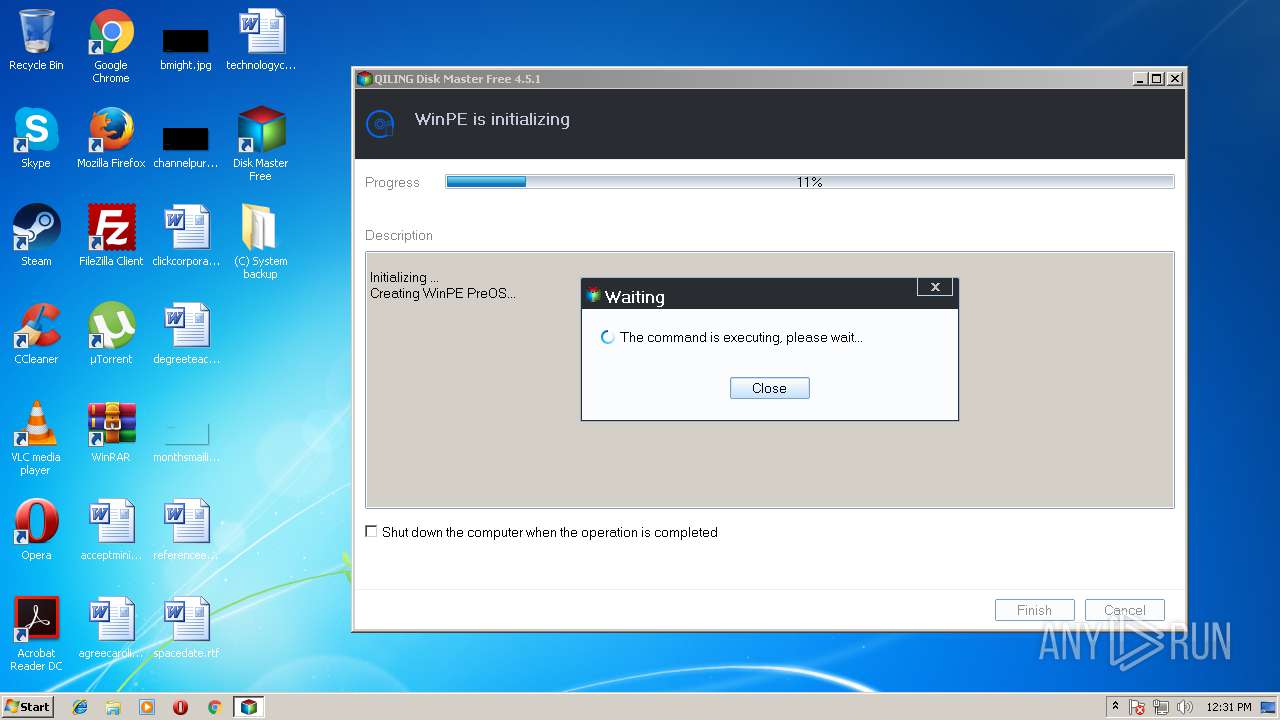
Task: Maximize the QILING Disk Master window
Action: (1157, 78)
